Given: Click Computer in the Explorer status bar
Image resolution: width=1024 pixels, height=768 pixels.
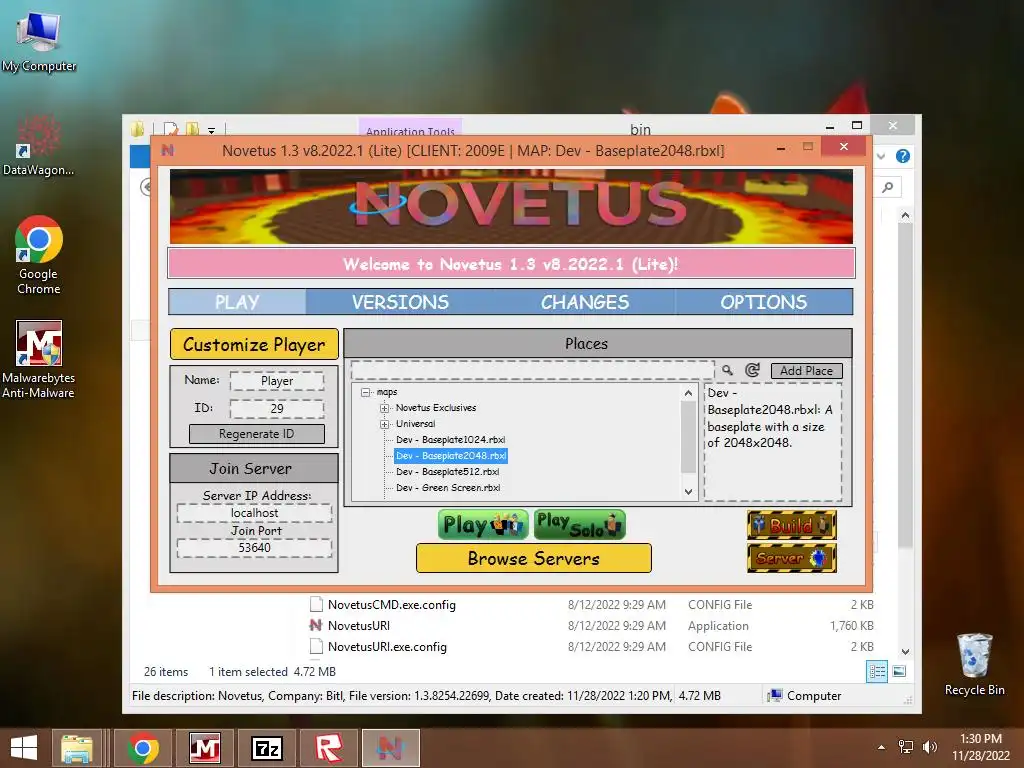Looking at the screenshot, I should coord(805,696).
